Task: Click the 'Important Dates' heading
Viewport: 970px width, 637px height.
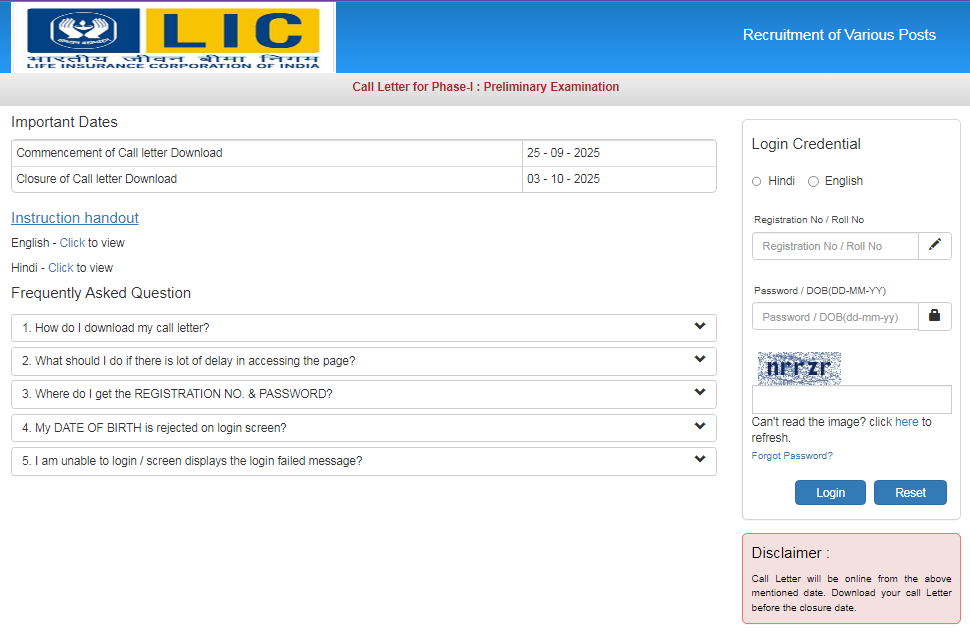Action: 64,122
